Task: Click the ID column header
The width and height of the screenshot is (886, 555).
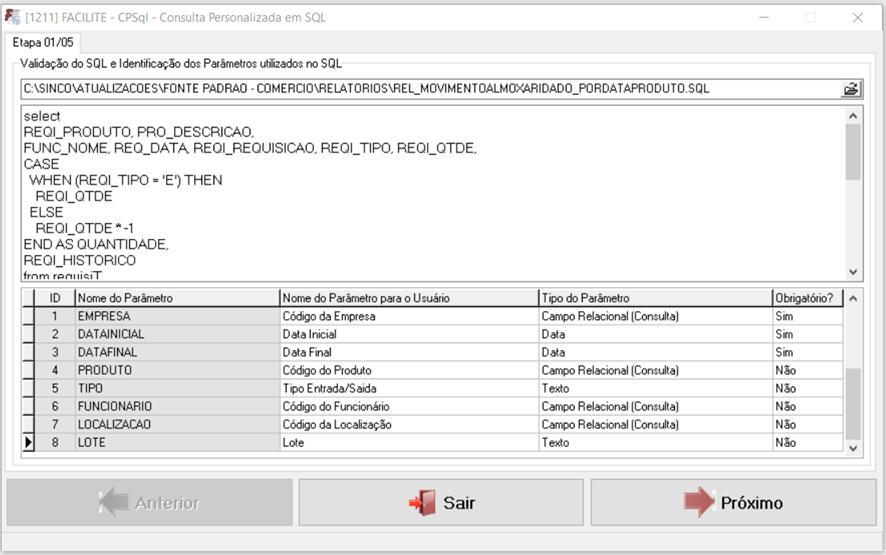Action: click(x=55, y=298)
